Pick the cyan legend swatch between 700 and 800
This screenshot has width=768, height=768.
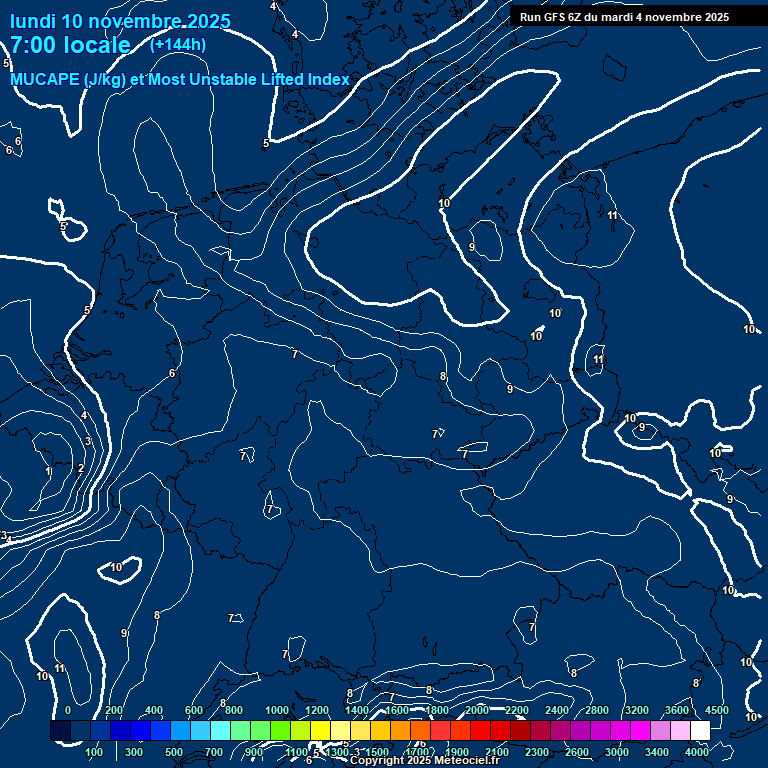[220, 730]
